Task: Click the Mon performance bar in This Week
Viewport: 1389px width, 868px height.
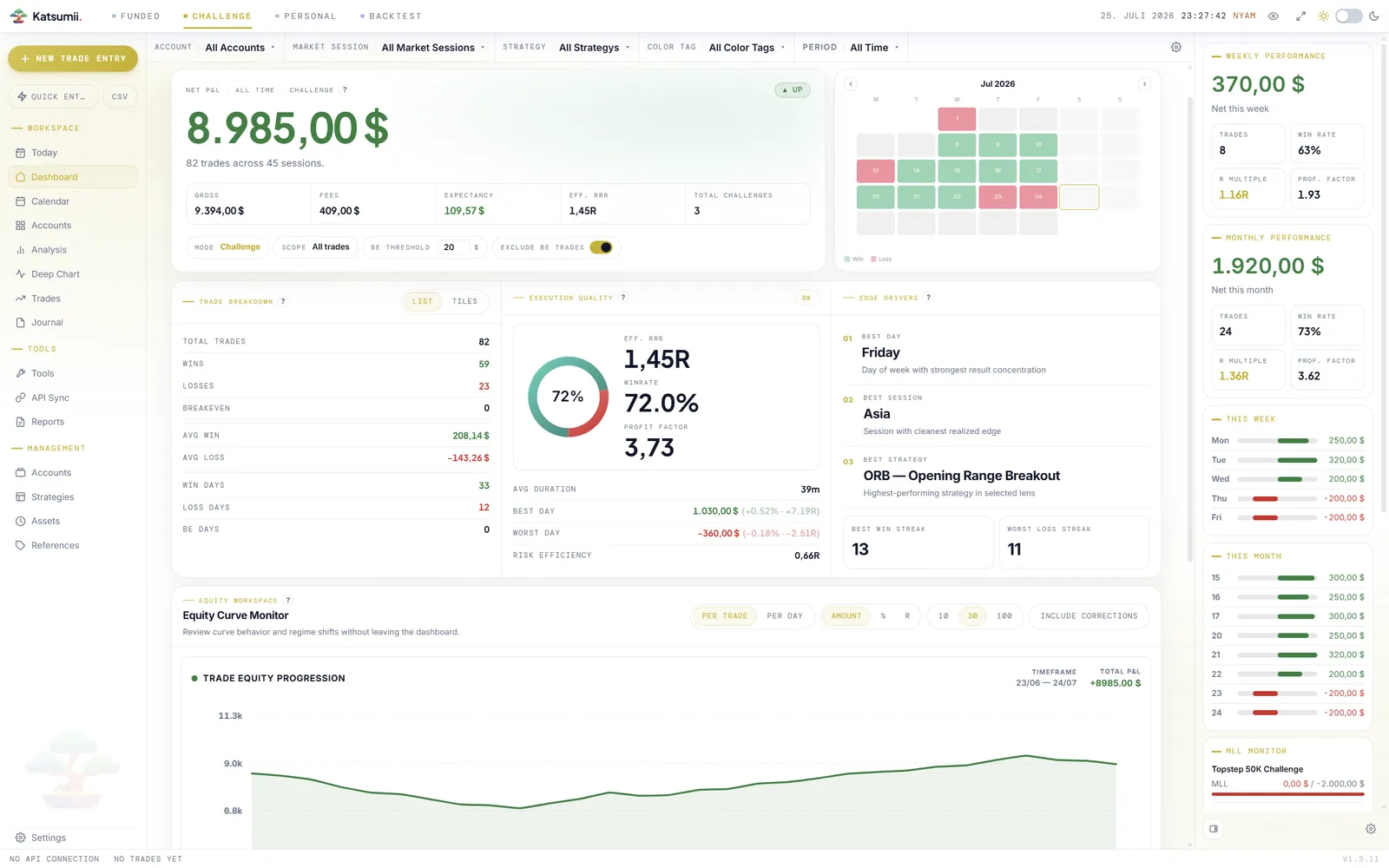Action: point(1277,441)
